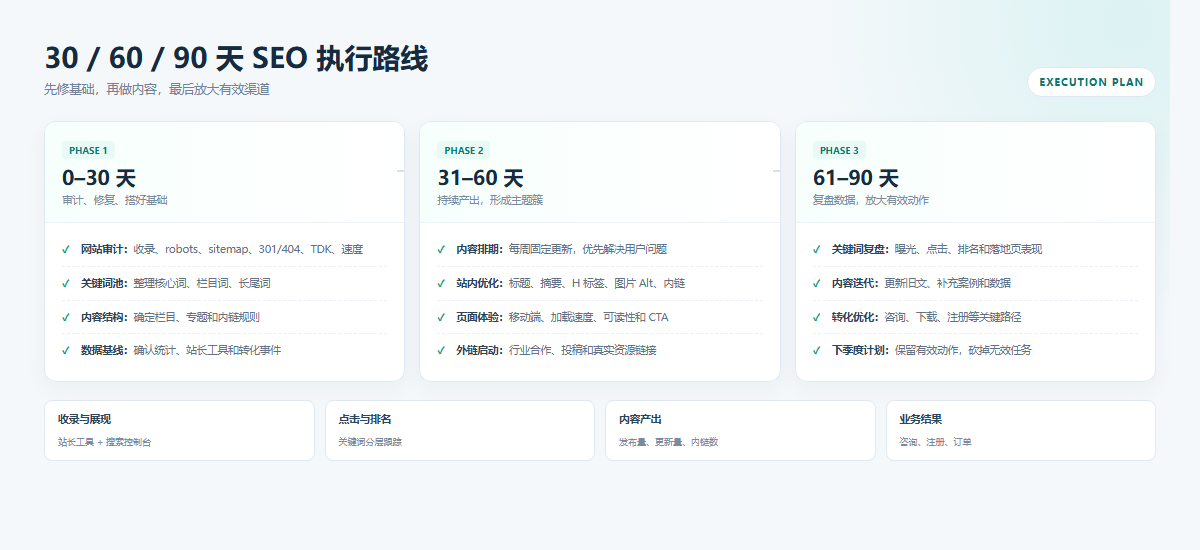Select the 内容迭代 item text
The height and width of the screenshot is (550, 1200).
point(921,284)
